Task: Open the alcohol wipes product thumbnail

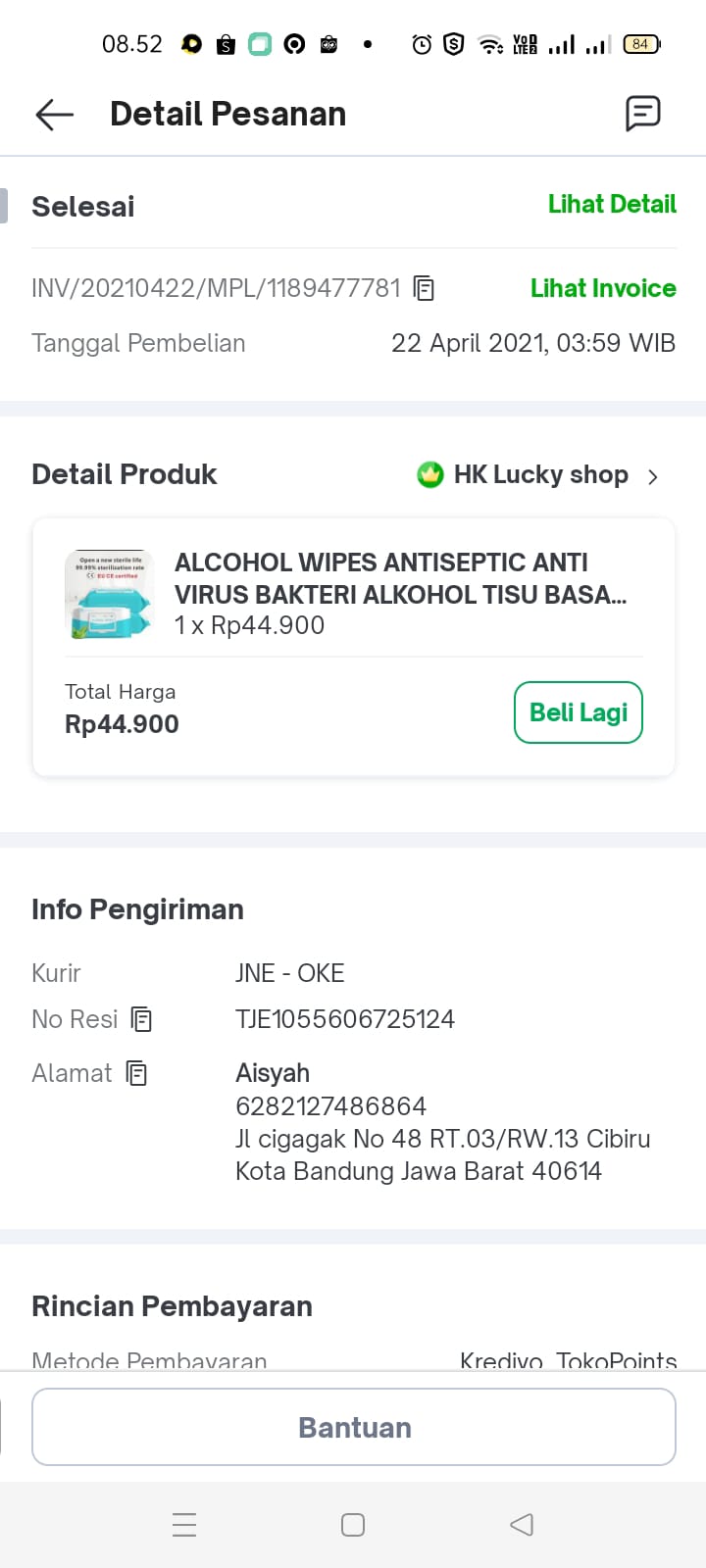Action: tap(111, 595)
